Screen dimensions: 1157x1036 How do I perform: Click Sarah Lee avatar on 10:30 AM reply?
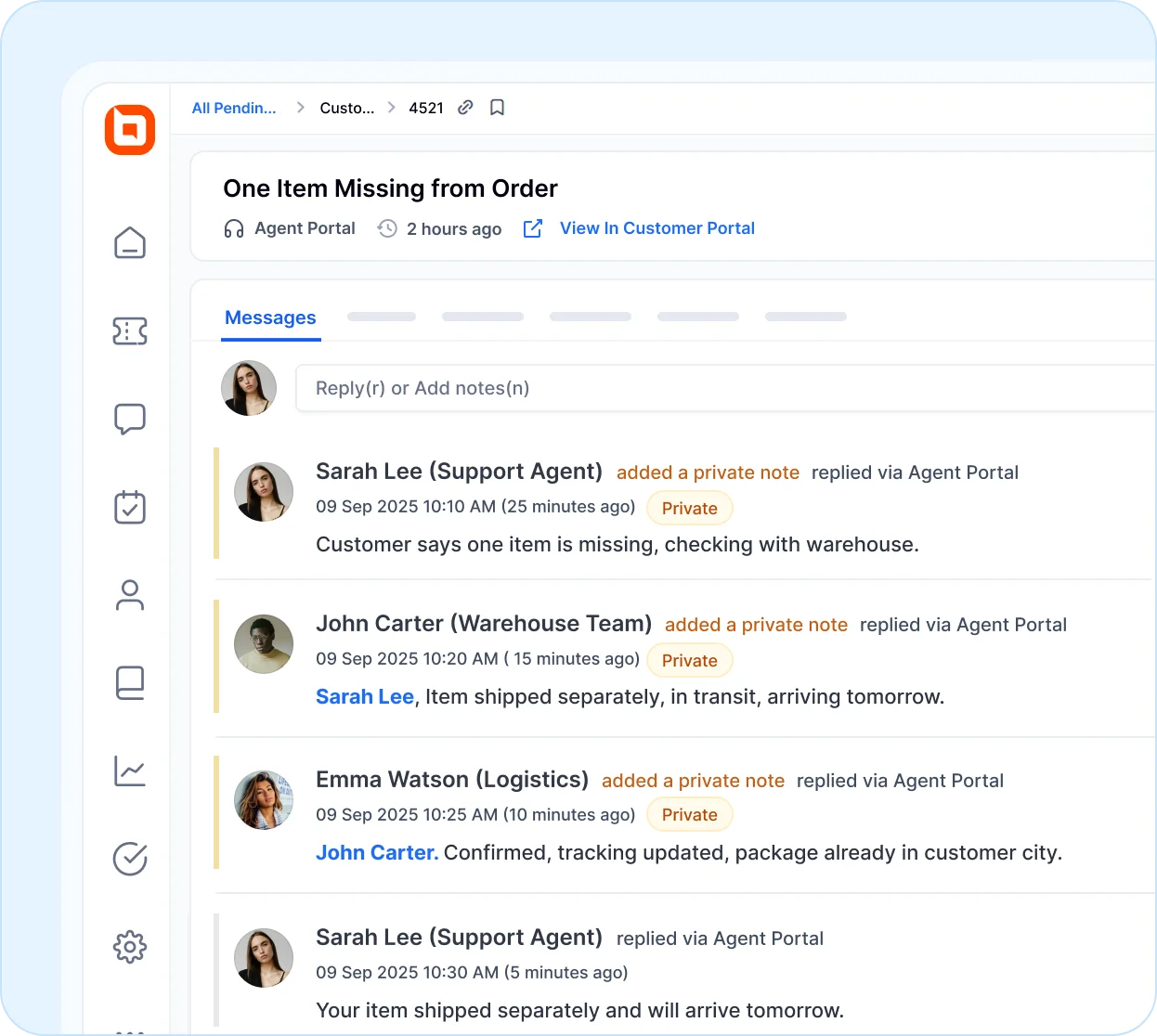[x=264, y=958]
